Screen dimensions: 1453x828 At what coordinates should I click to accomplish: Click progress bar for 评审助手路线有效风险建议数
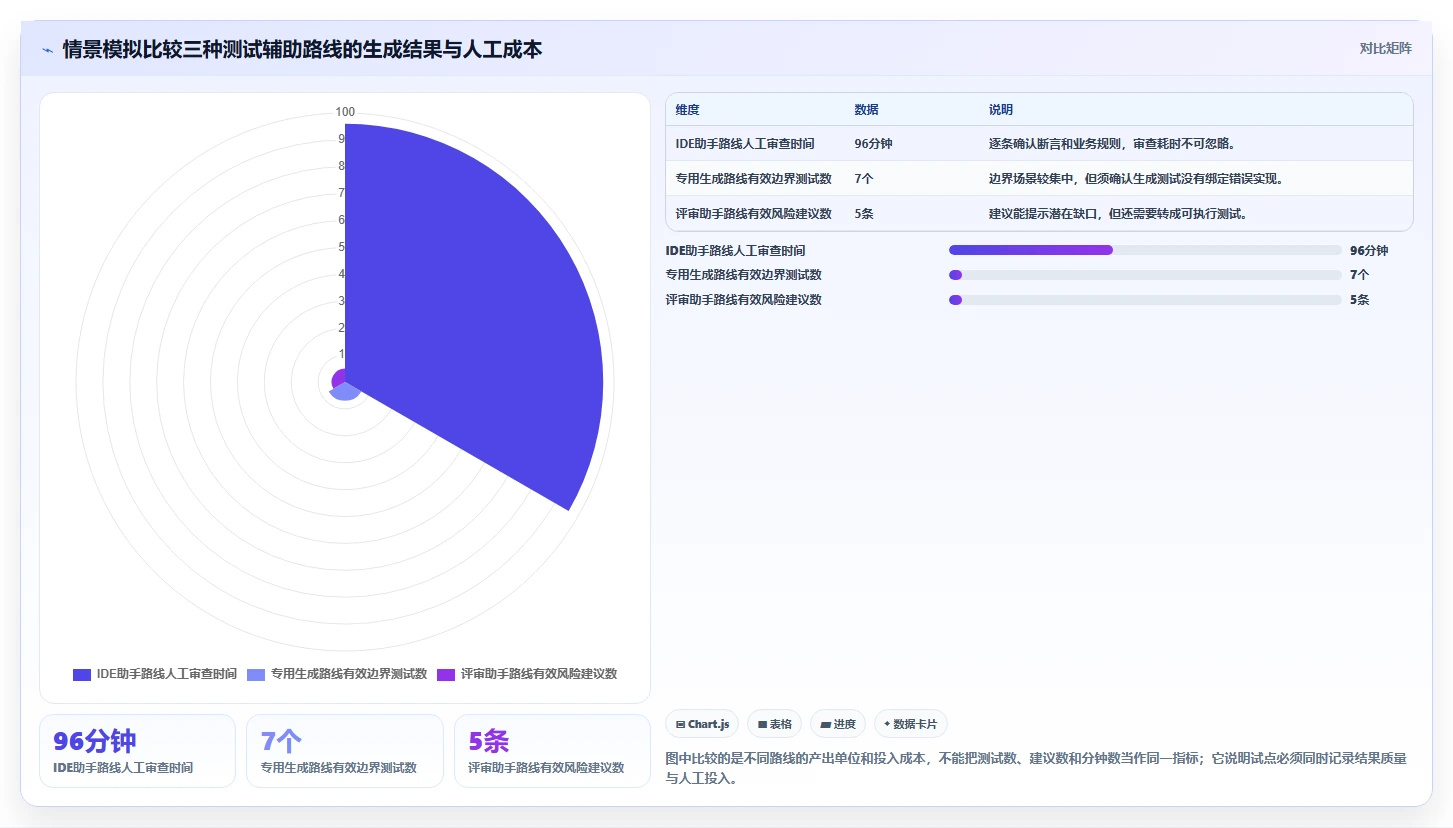[x=1145, y=300]
